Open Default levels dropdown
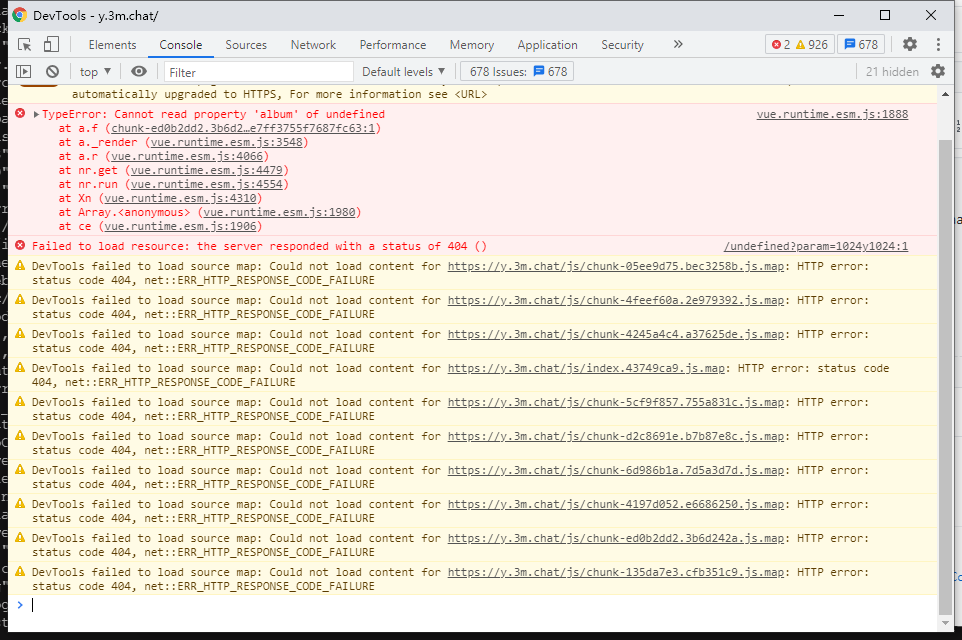Viewport: 962px width, 640px height. click(403, 72)
